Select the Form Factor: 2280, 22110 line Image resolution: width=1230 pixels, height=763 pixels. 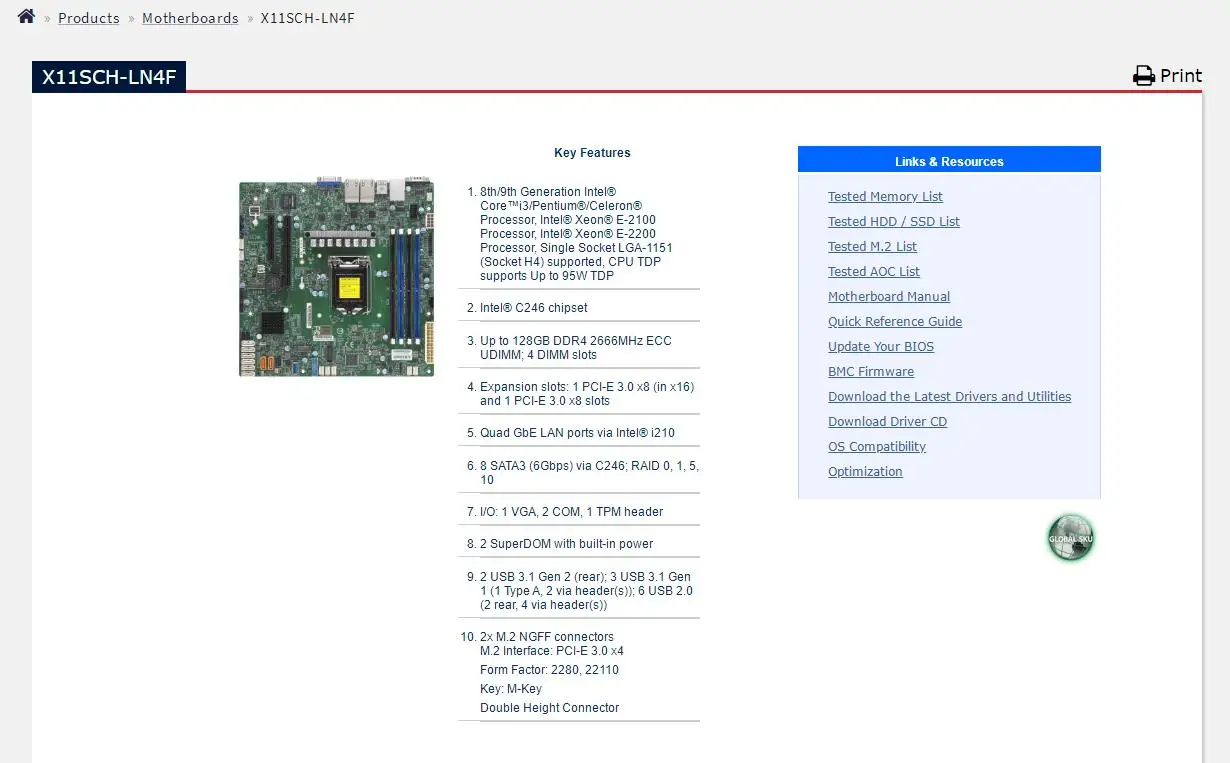click(549, 670)
